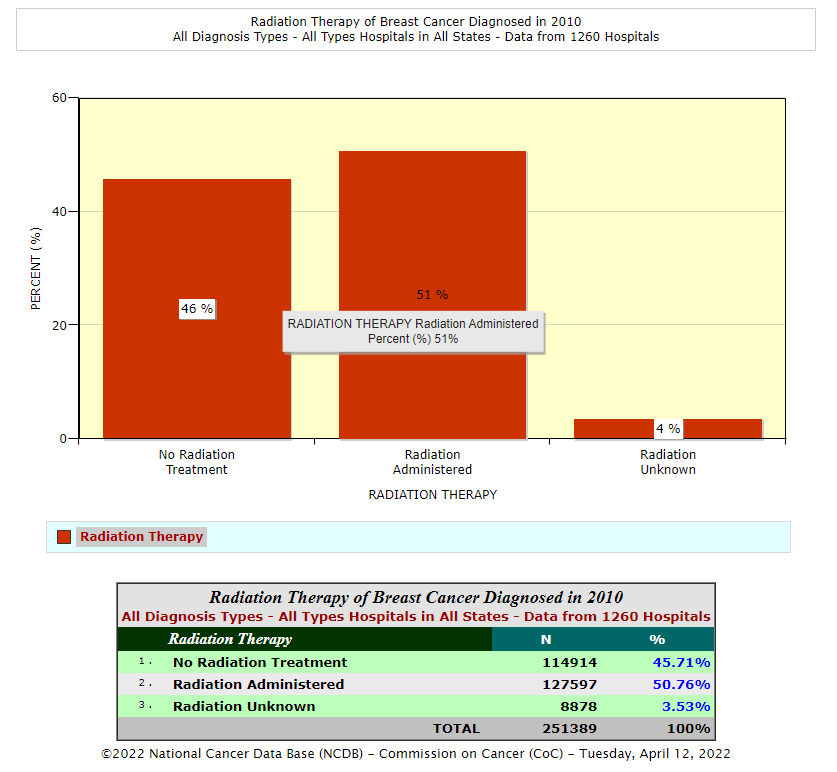Click the Radiation Therapy table column header

pyautogui.click(x=230, y=639)
